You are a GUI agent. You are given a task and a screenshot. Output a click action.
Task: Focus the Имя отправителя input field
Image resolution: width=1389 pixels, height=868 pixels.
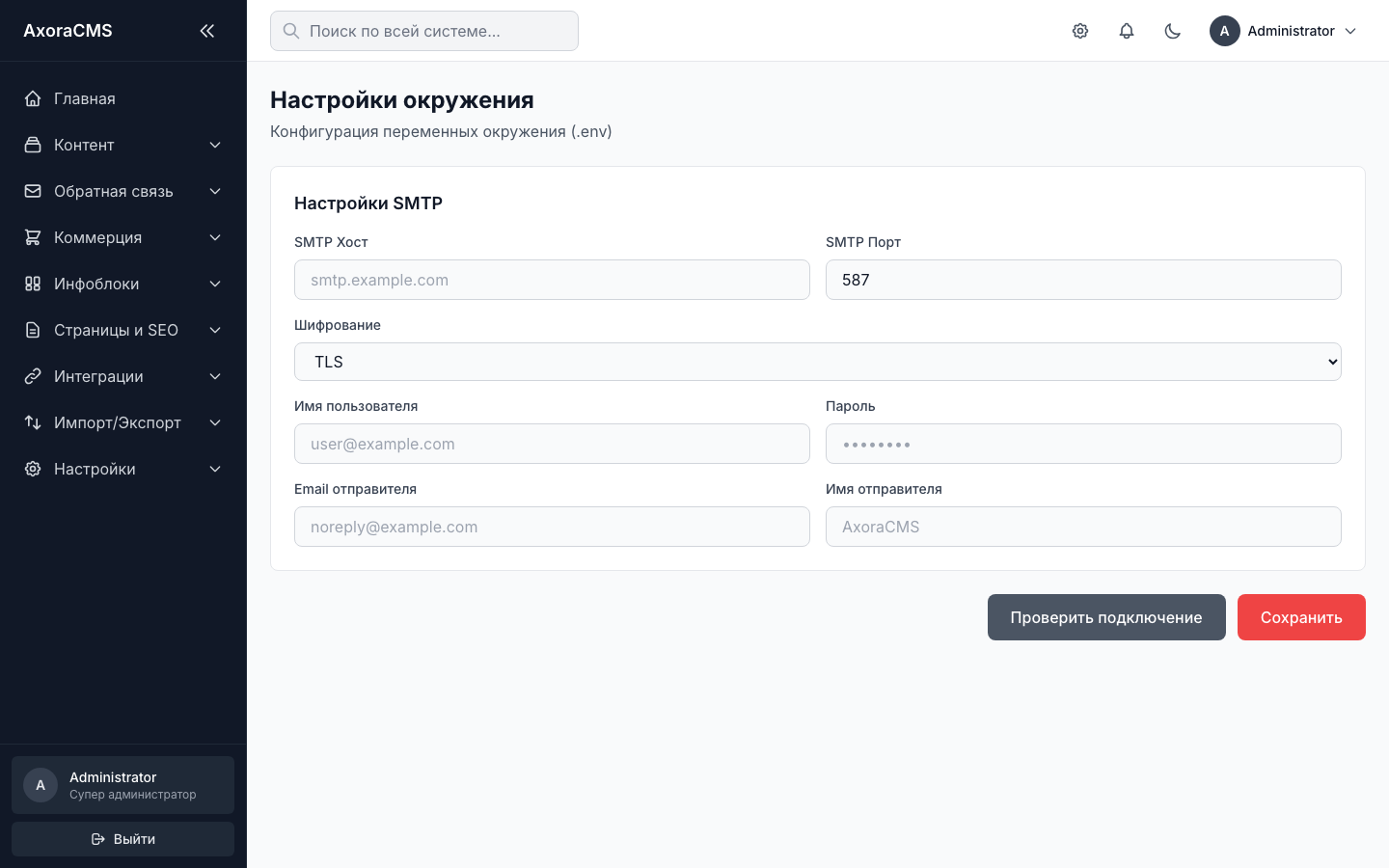[1083, 527]
